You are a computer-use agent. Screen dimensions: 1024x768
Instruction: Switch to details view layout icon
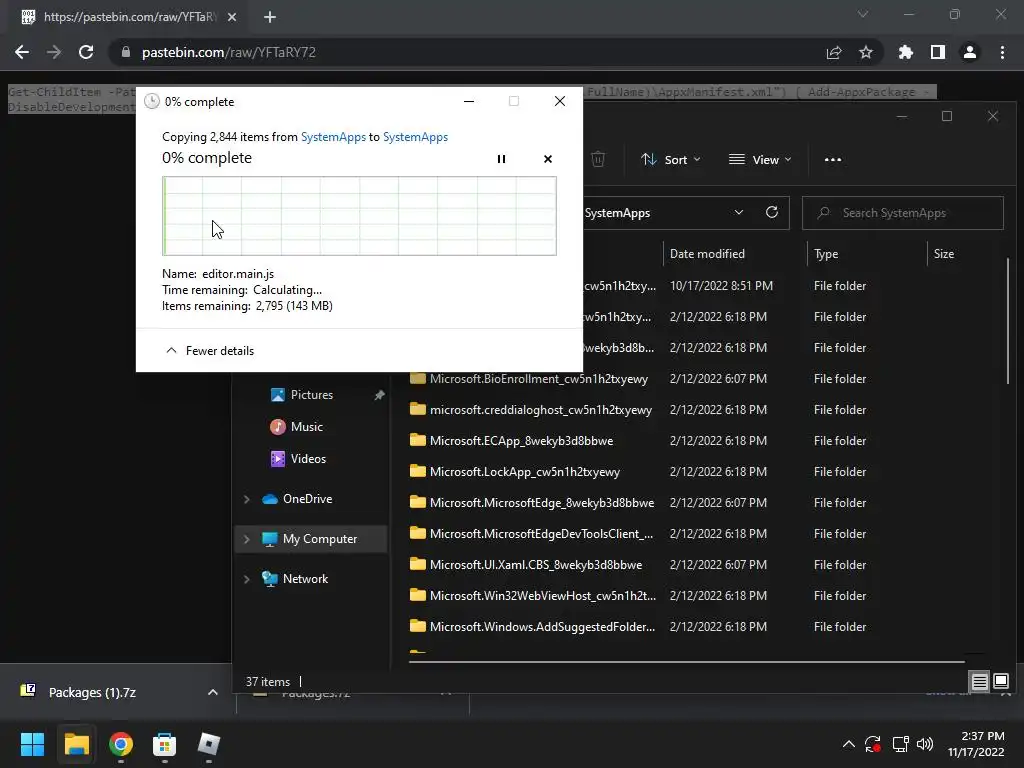tap(980, 681)
